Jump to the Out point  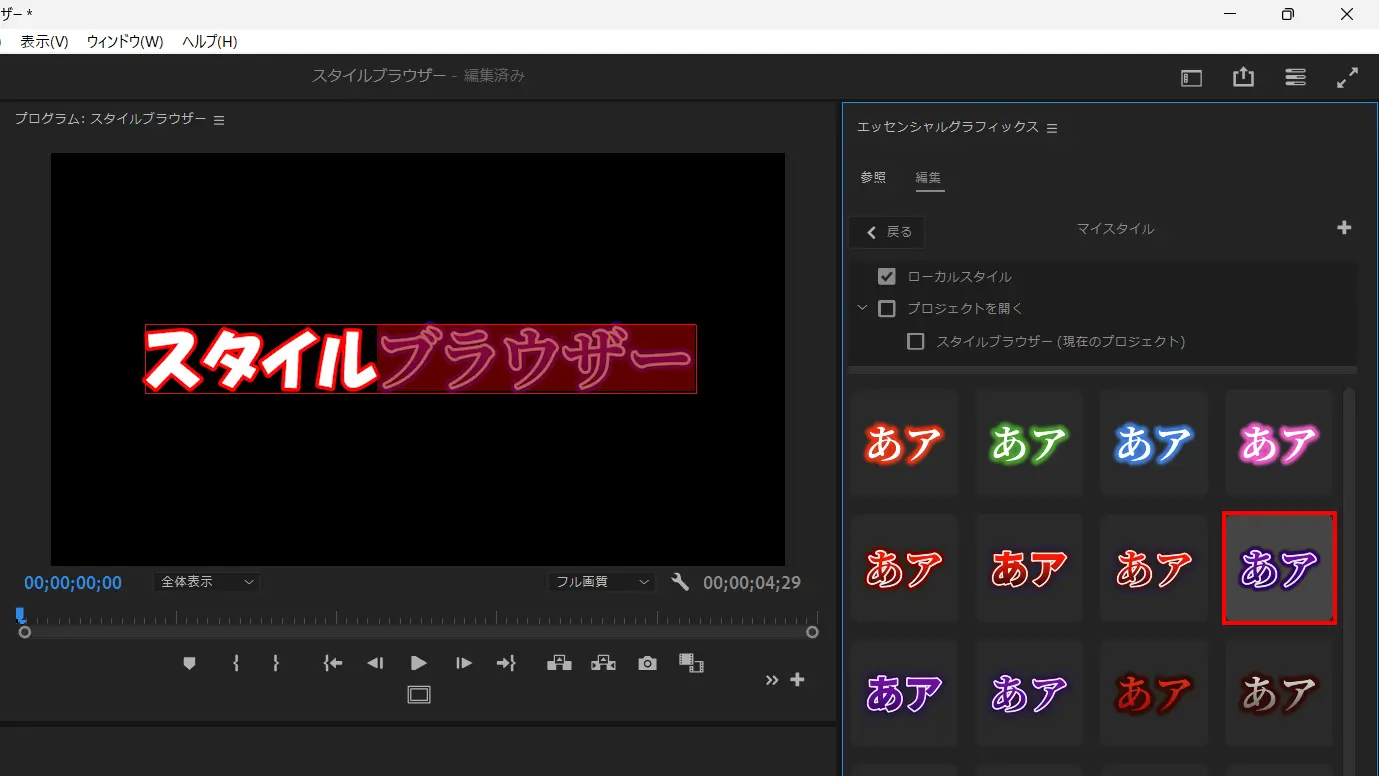[507, 663]
